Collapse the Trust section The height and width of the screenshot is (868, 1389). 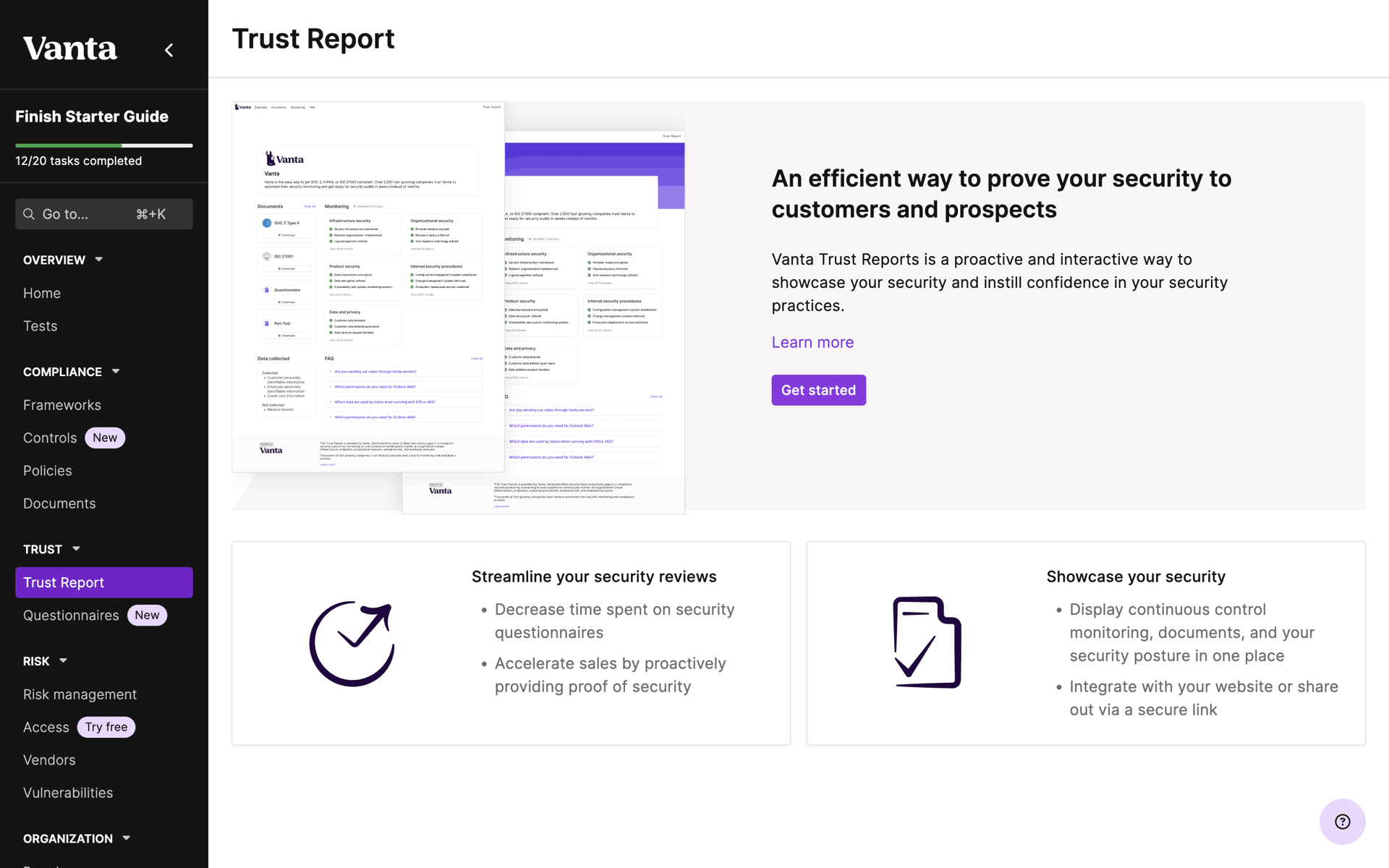[x=76, y=549]
